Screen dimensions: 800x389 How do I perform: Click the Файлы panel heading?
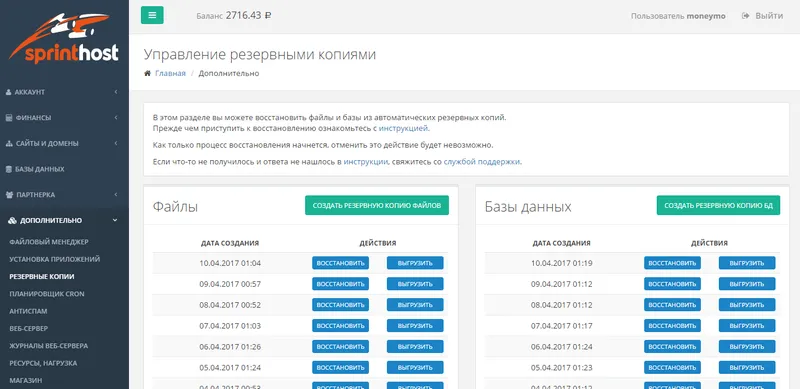coord(175,207)
